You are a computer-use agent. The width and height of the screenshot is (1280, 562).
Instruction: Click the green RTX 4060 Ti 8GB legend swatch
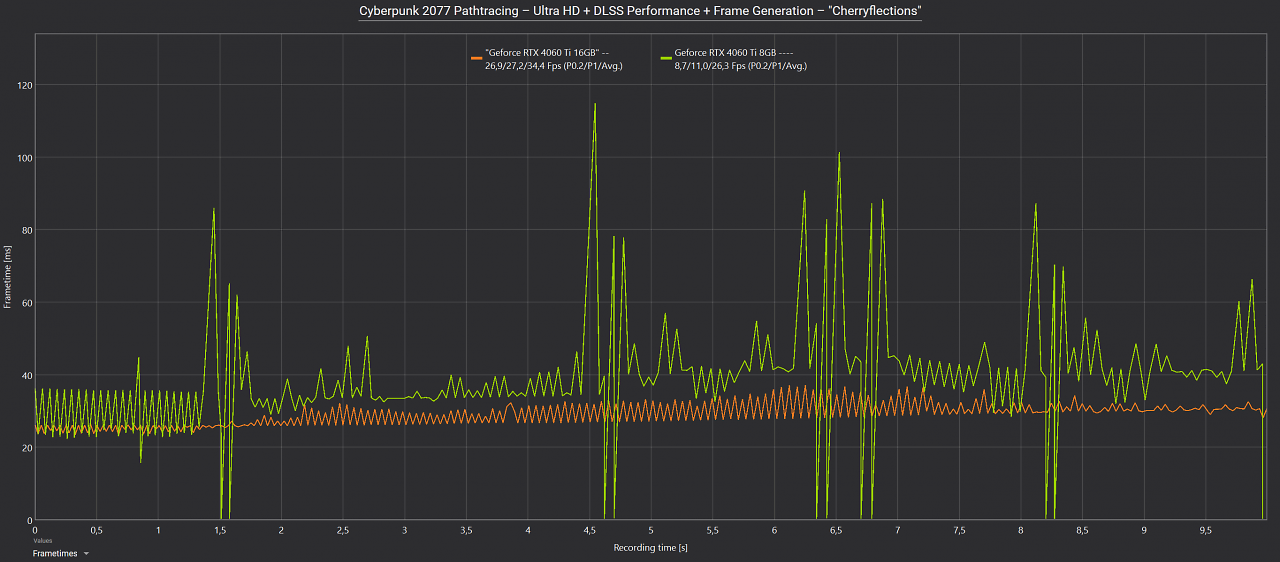point(666,59)
